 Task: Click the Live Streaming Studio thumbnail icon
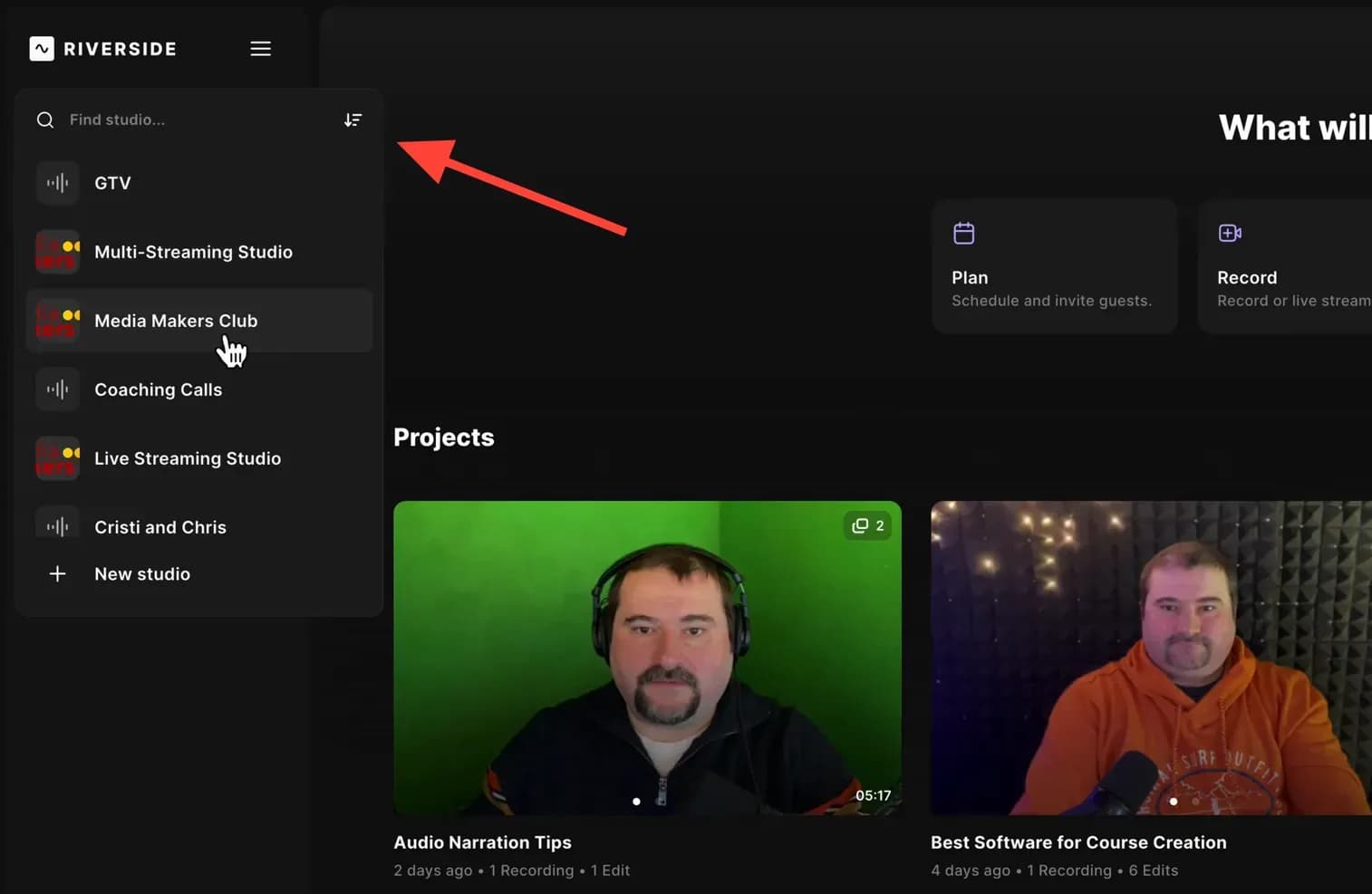pos(57,458)
